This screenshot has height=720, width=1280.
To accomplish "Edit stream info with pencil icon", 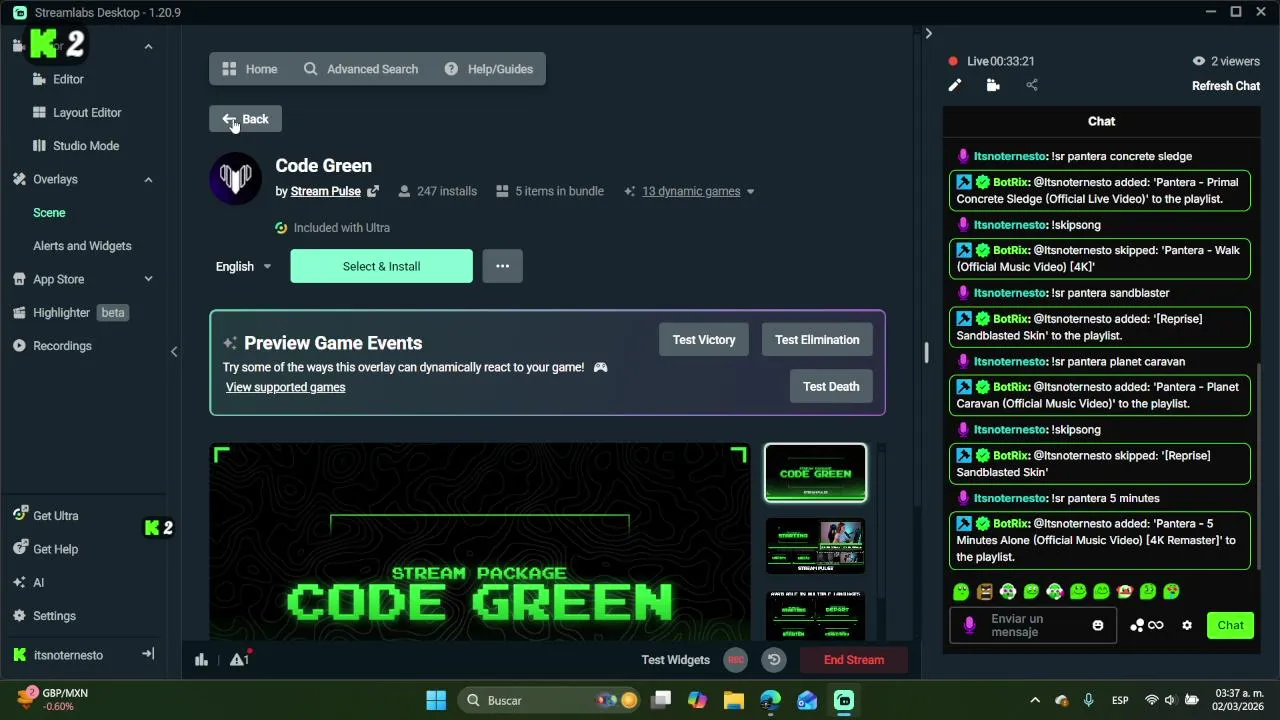I will 955,86.
